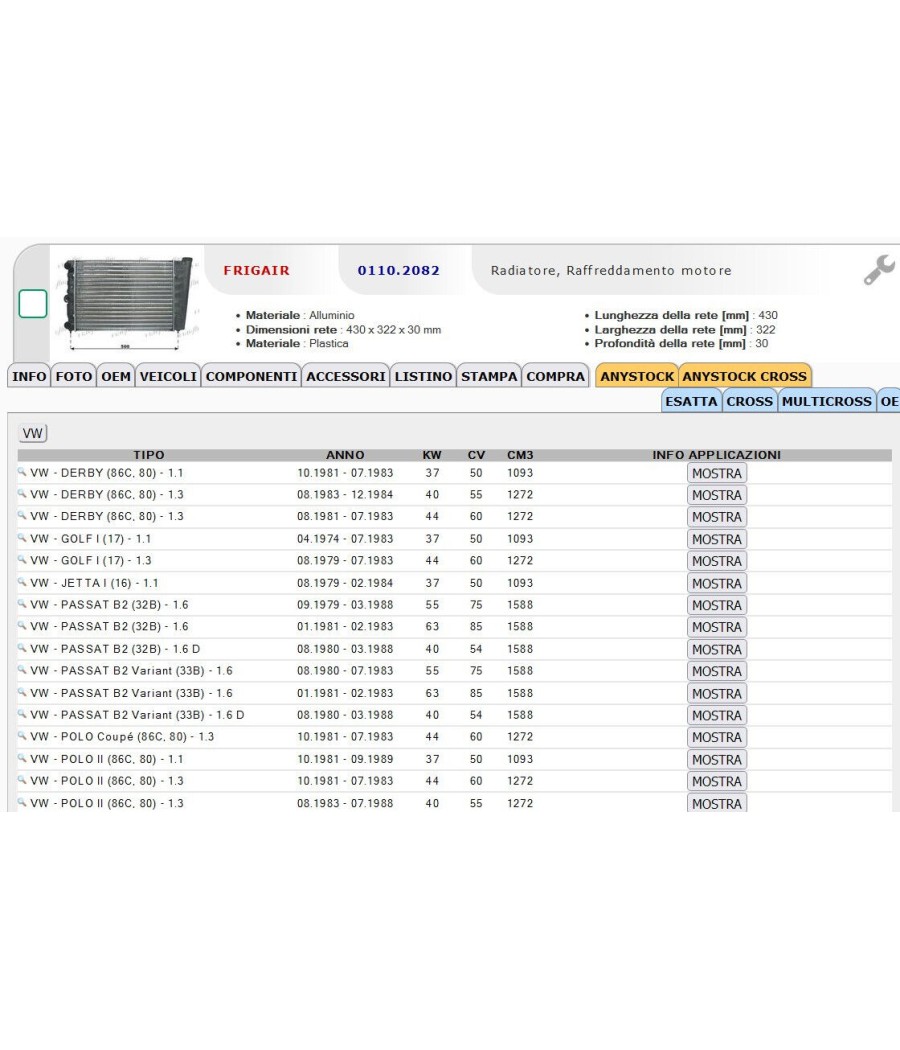Click MOSTRA for POLO Coupé 1.3 row
900x1050 pixels.
[x=717, y=737]
